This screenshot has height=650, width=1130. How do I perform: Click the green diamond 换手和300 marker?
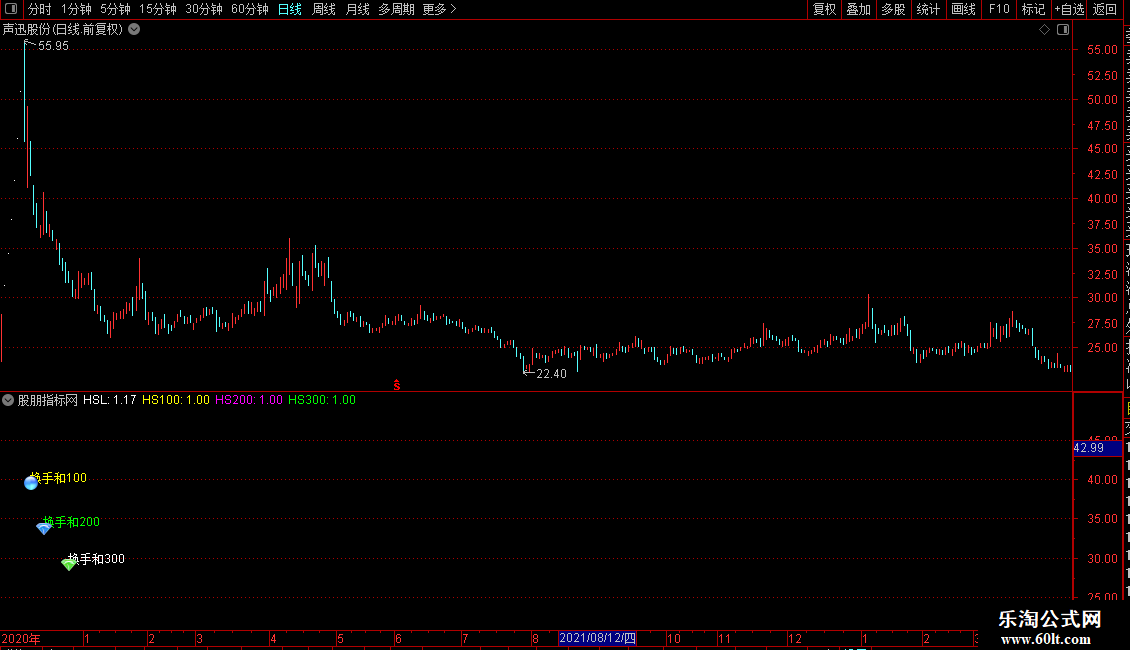click(x=68, y=564)
